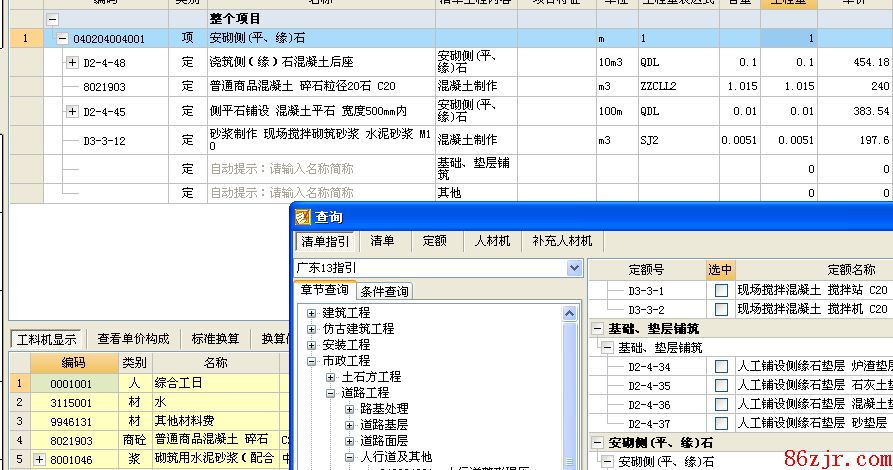Screen dimensions: 893x470
Task: Collapse the 基础、垫层铺筑 group header
Action: pyautogui.click(x=597, y=328)
